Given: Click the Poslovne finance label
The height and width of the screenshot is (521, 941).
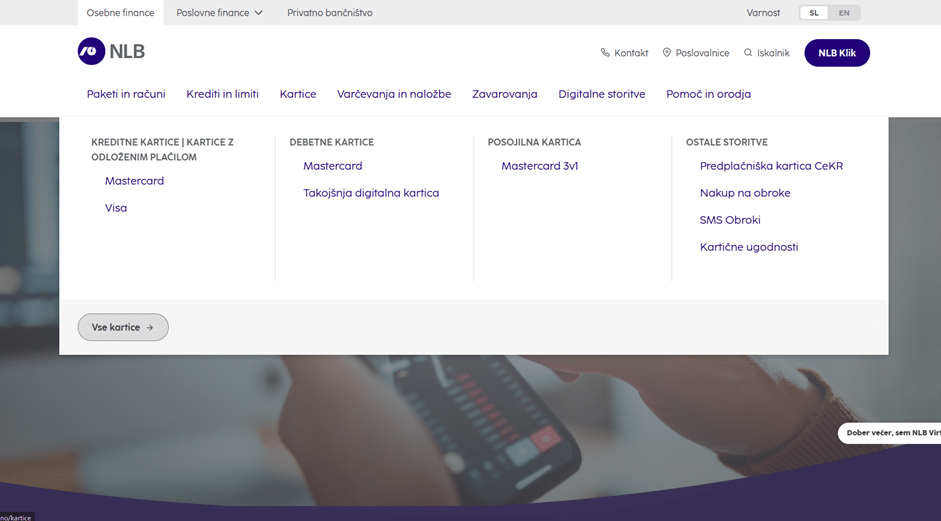Looking at the screenshot, I should pyautogui.click(x=212, y=13).
